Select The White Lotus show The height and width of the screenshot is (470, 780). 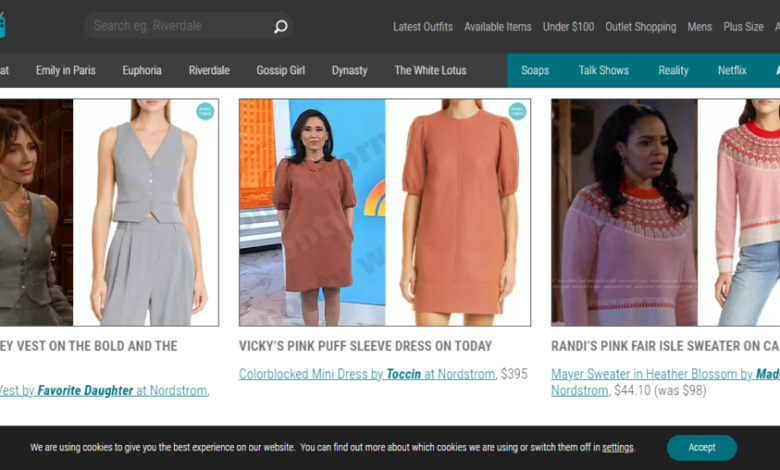[x=430, y=71]
